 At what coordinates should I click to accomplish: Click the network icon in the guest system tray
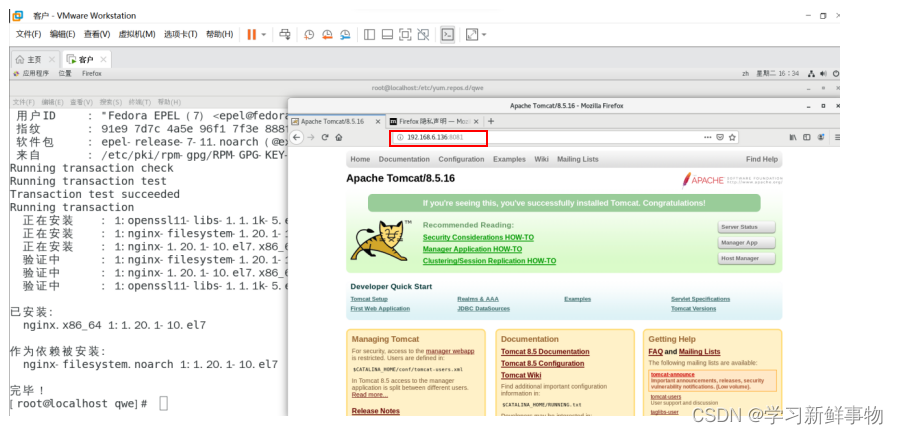pyautogui.click(x=811, y=73)
